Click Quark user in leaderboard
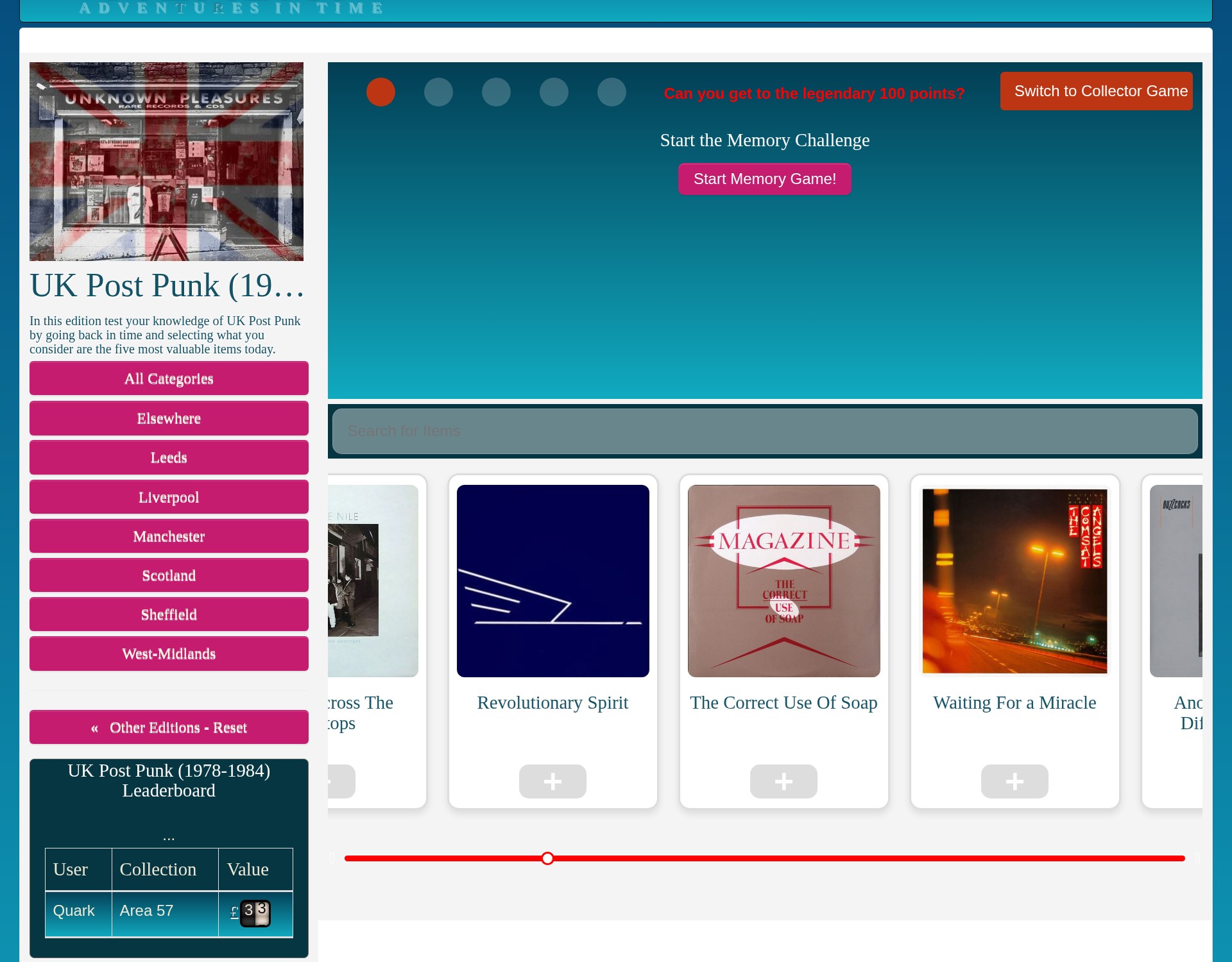The image size is (1232, 962). [74, 911]
